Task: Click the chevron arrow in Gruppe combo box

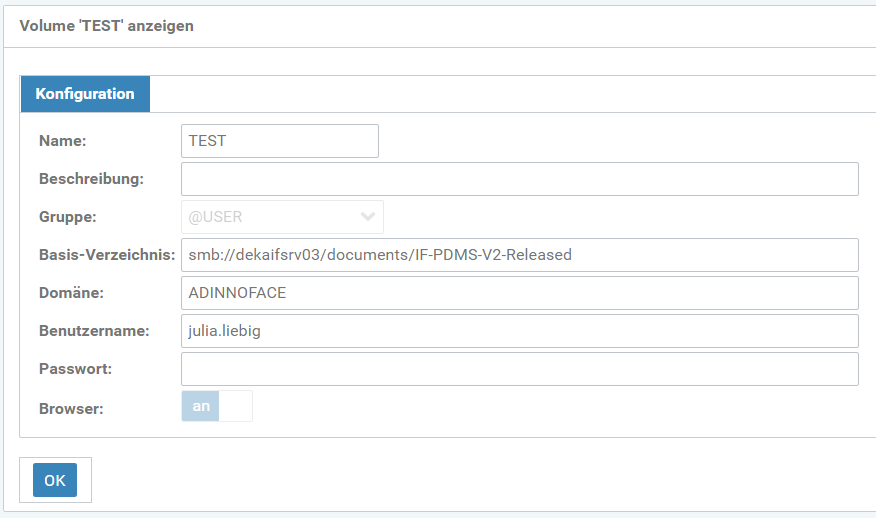Action: pyautogui.click(x=368, y=217)
